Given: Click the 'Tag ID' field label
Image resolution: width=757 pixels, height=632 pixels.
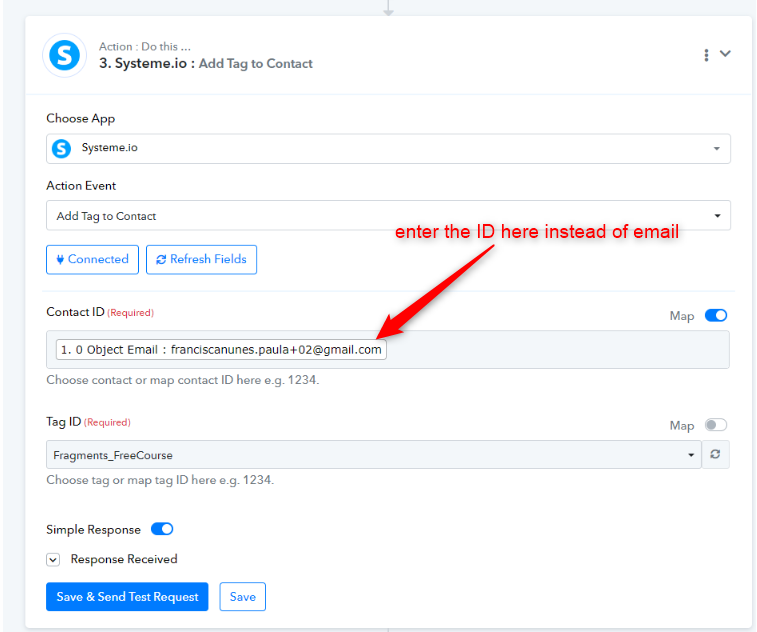Looking at the screenshot, I should [64, 421].
